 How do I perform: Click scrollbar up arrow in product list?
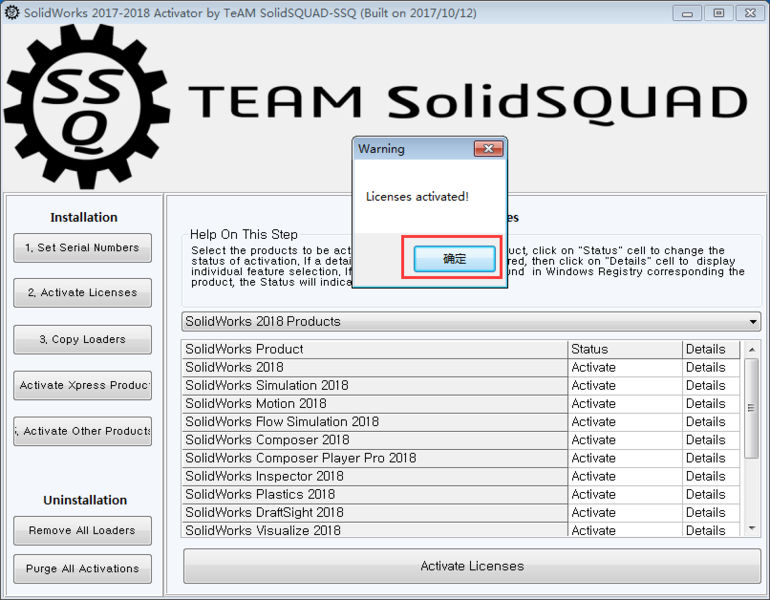(x=752, y=350)
